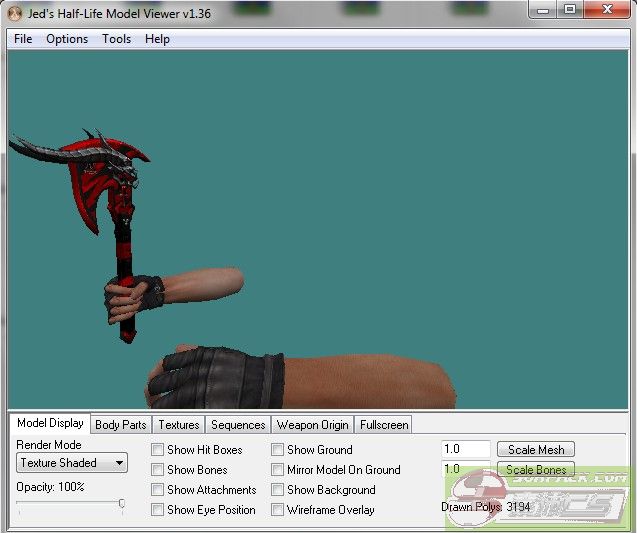Open the File menu
This screenshot has width=637, height=533.
coord(23,39)
